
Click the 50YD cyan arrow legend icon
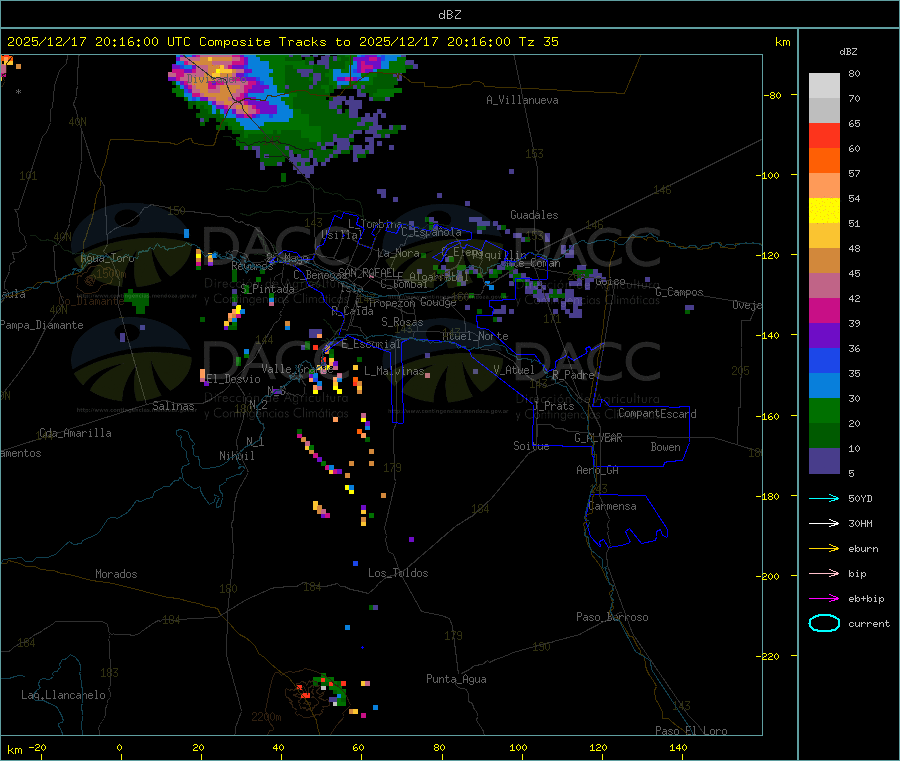pos(824,498)
